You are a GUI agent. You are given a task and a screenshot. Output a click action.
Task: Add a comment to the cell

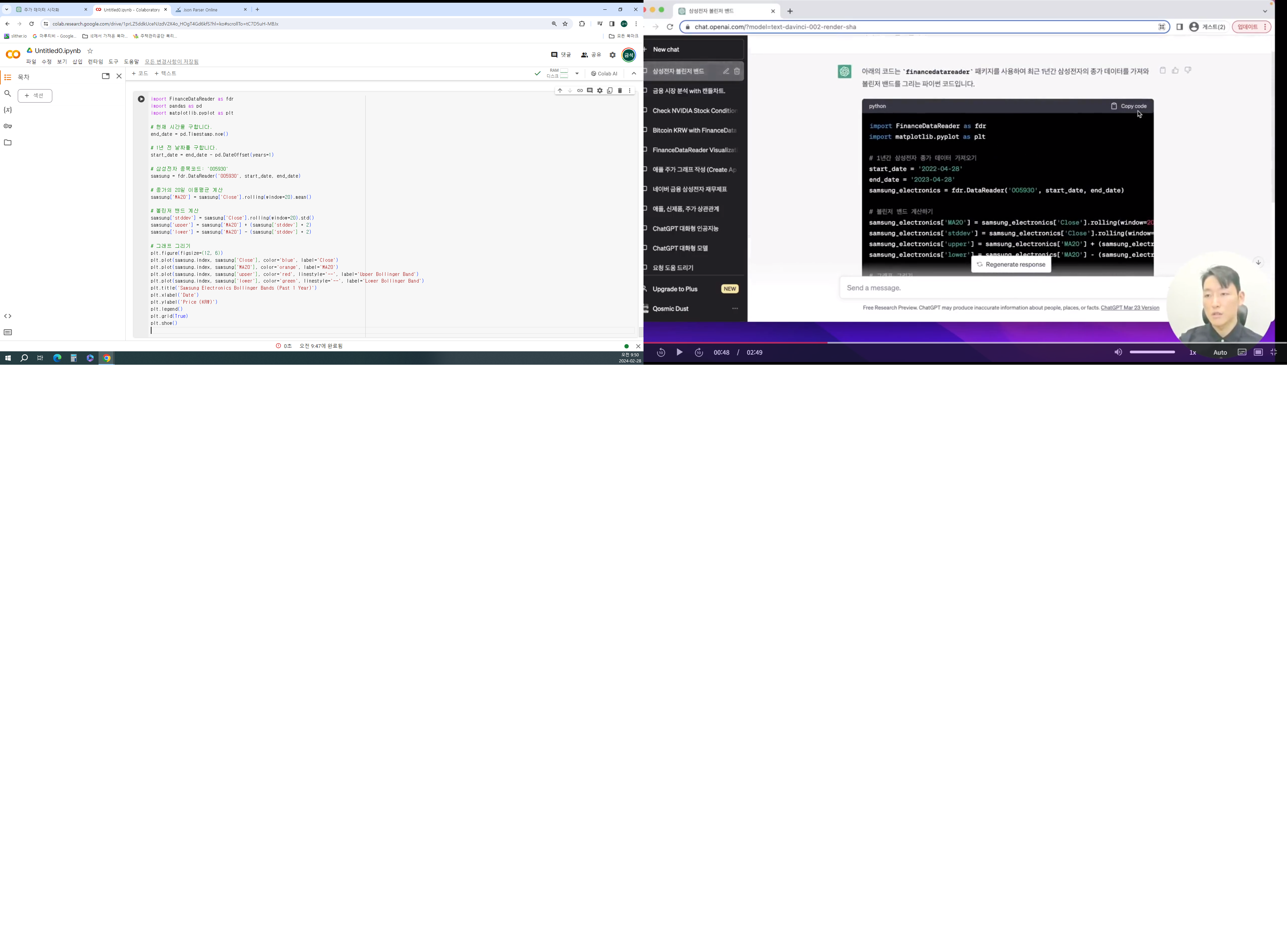(590, 91)
